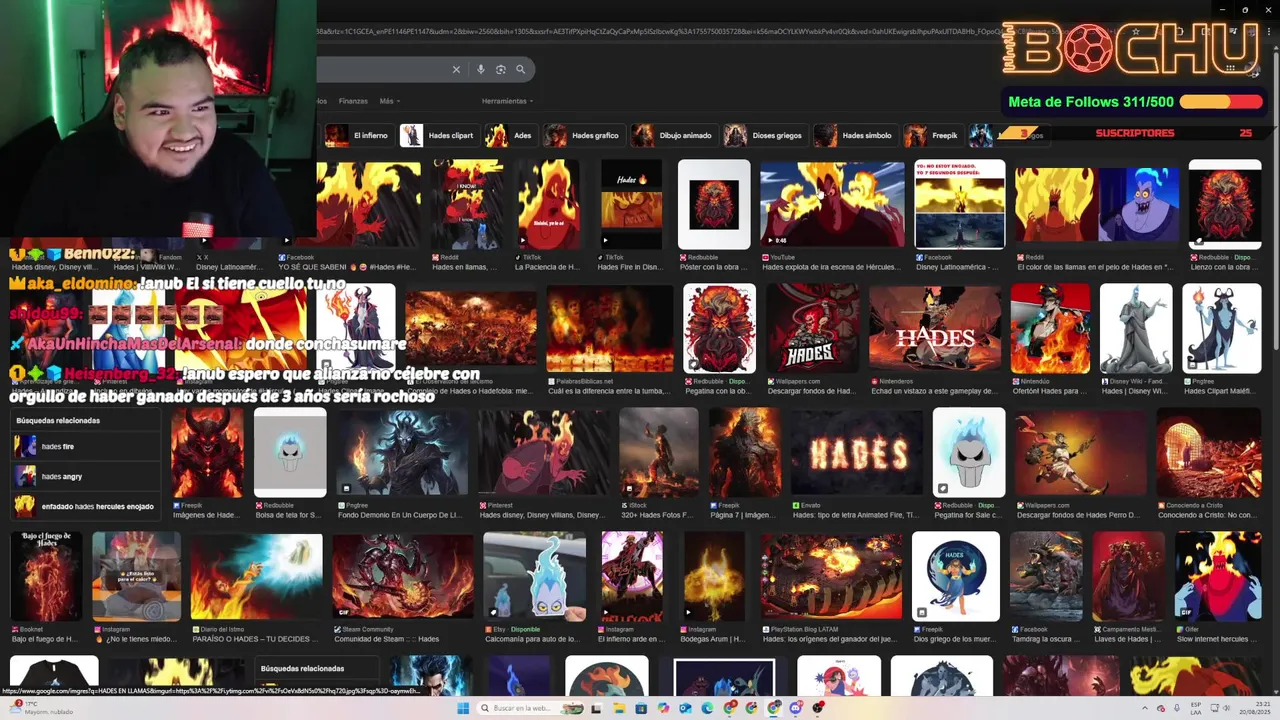The width and height of the screenshot is (1280, 720).
Task: Open related search hades angry
Action: (x=84, y=476)
